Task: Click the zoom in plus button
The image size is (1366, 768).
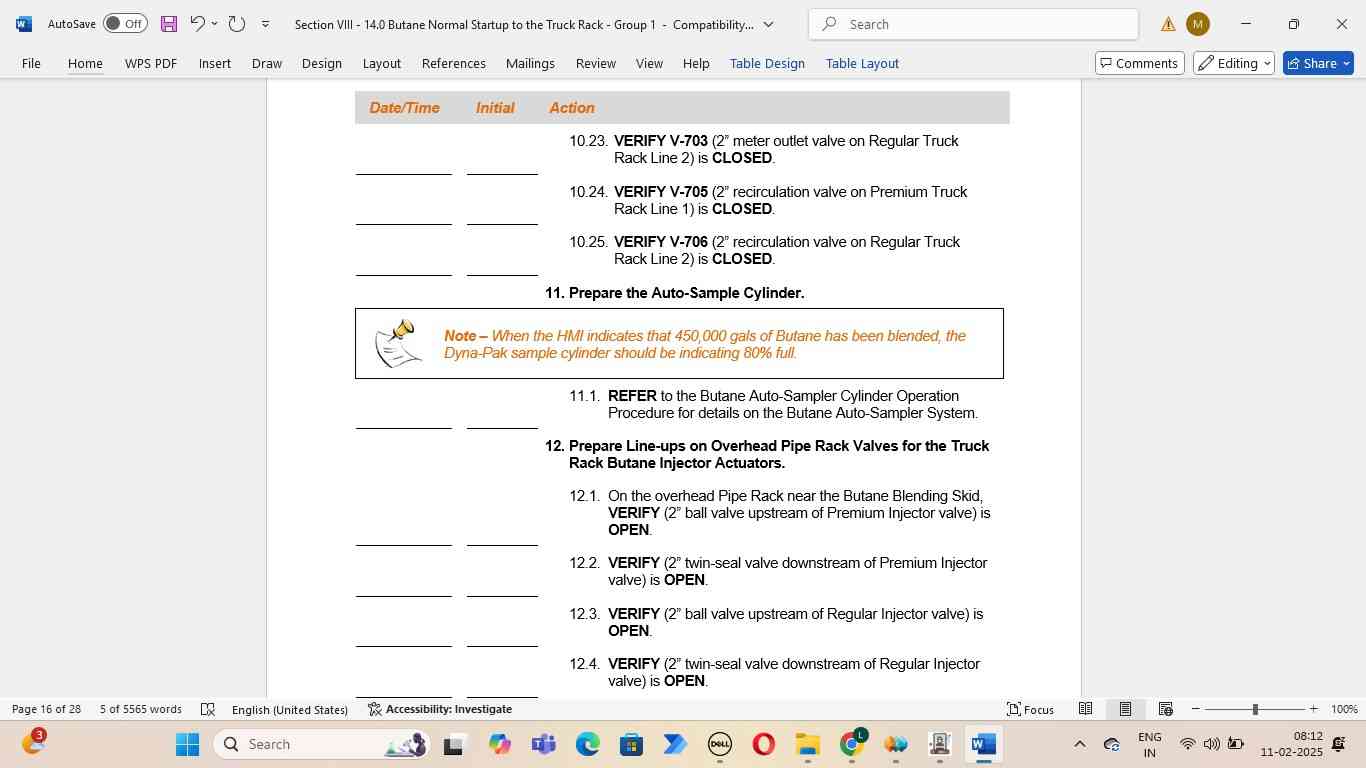Action: [x=1314, y=709]
